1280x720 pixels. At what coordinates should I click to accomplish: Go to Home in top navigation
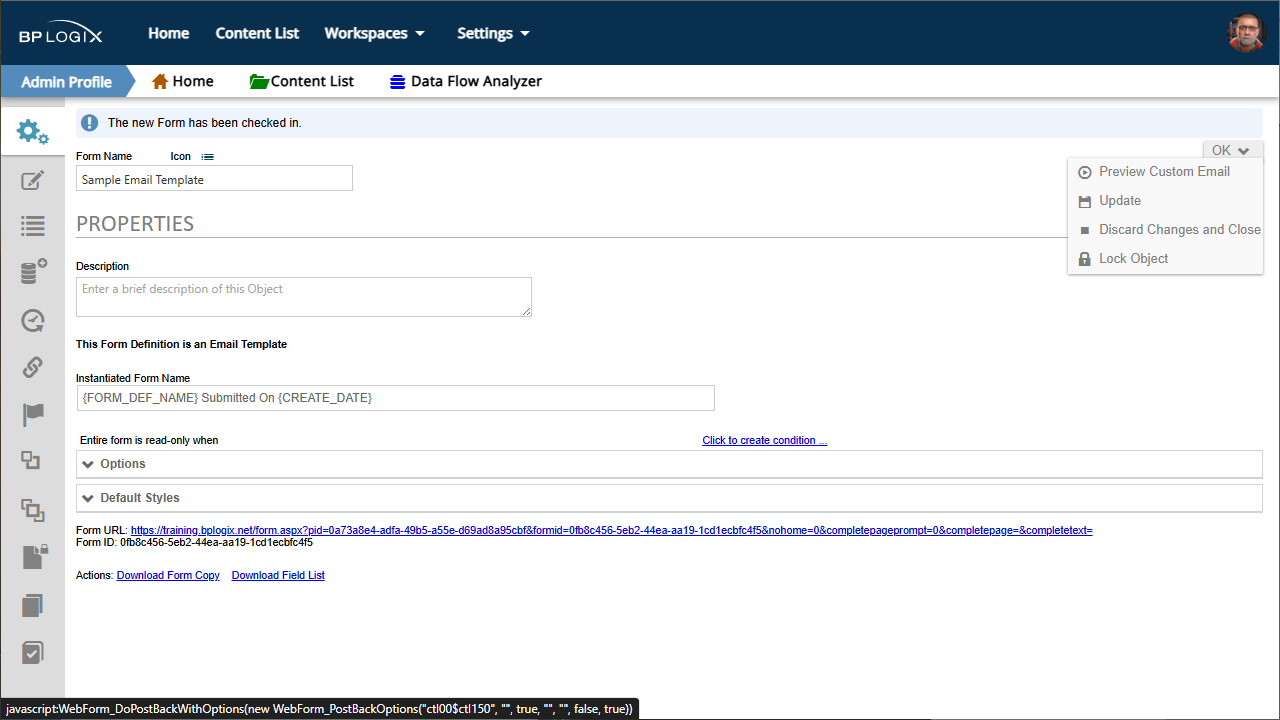tap(169, 33)
